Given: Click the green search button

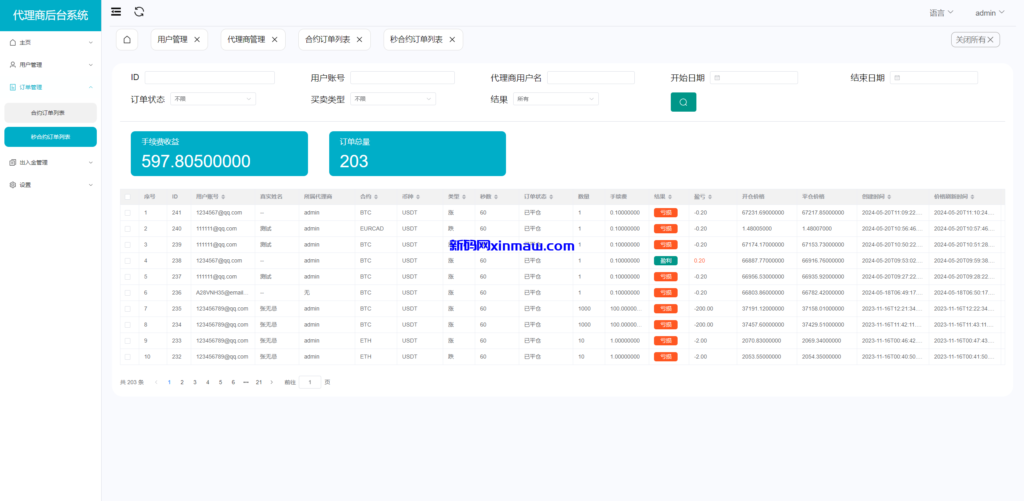Looking at the screenshot, I should click(x=683, y=102).
